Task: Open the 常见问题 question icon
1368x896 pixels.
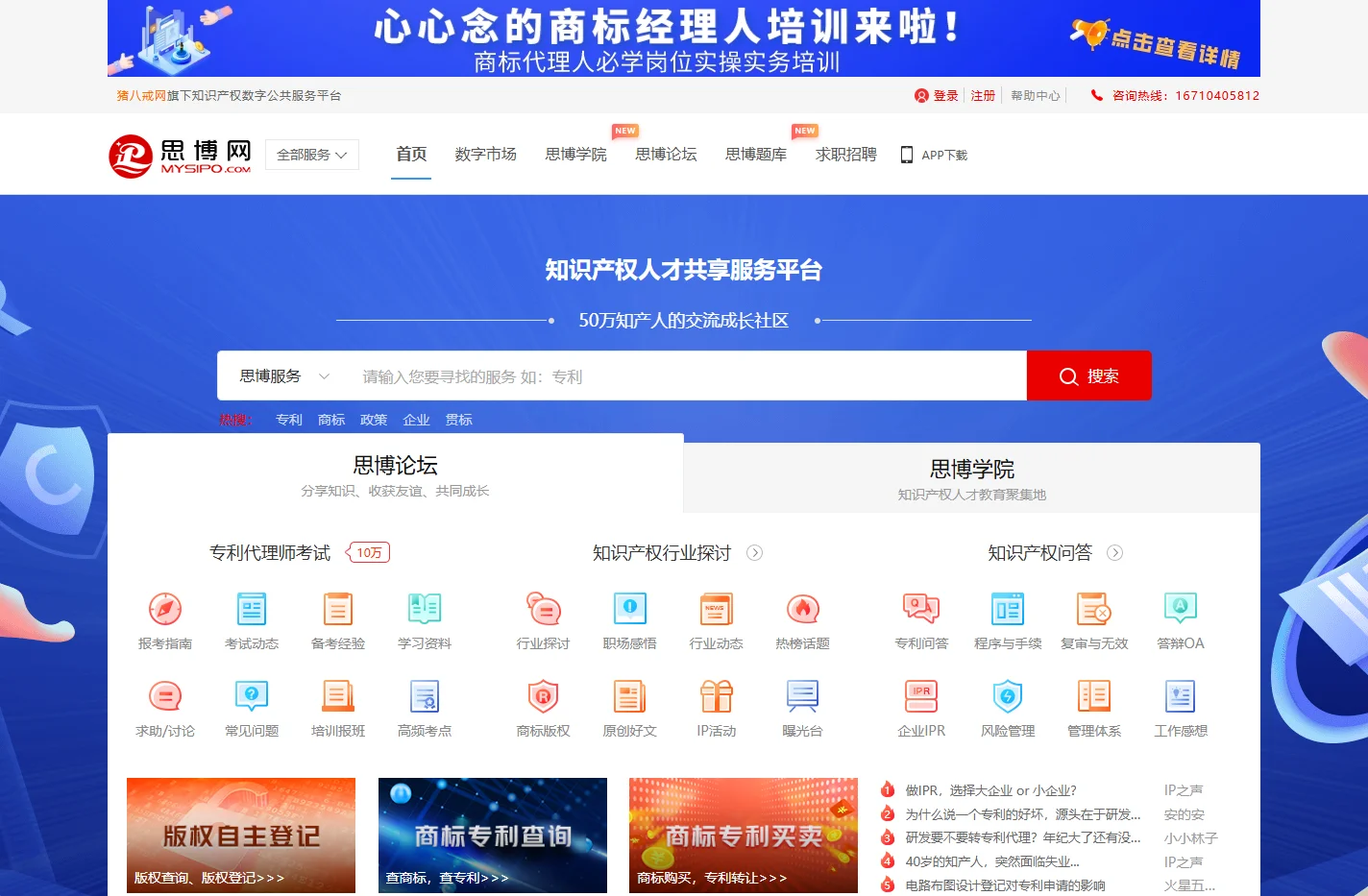Action: coord(252,696)
